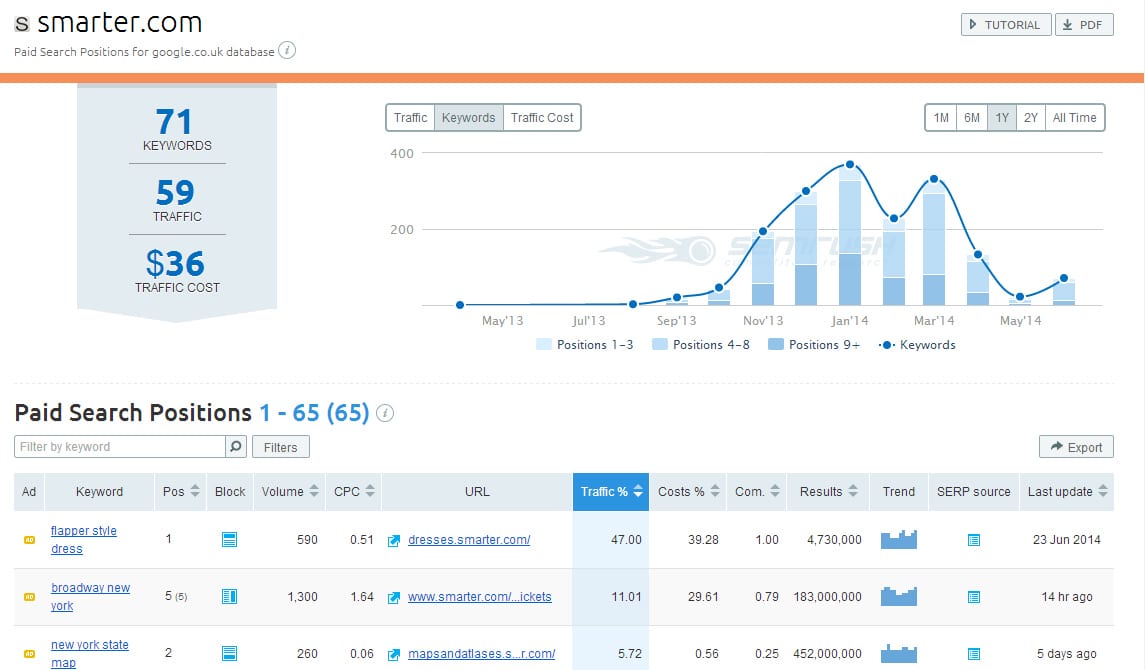Open flapper style dress keyword link
The image size is (1145, 670).
83,539
